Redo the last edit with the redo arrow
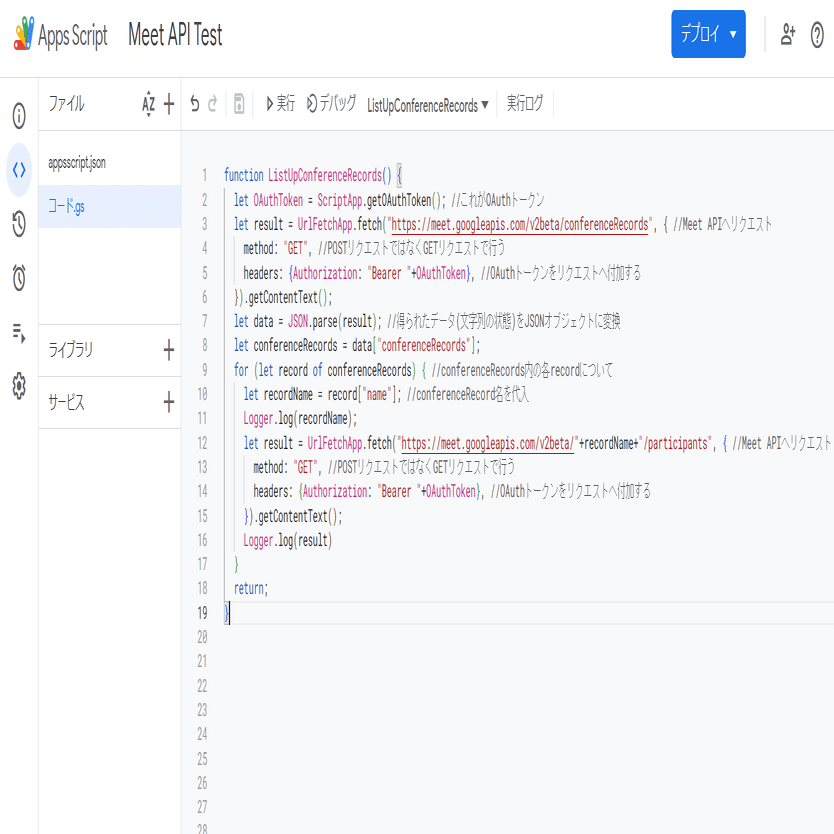The width and height of the screenshot is (834, 834). [214, 104]
